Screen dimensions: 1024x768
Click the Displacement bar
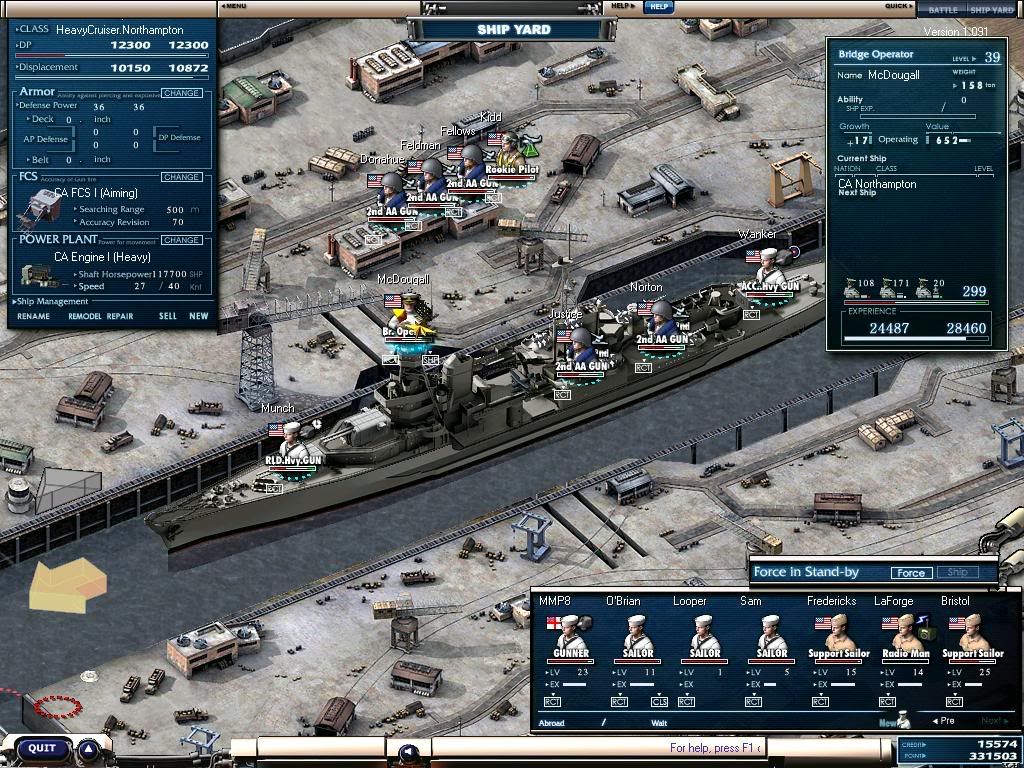pyautogui.click(x=111, y=78)
